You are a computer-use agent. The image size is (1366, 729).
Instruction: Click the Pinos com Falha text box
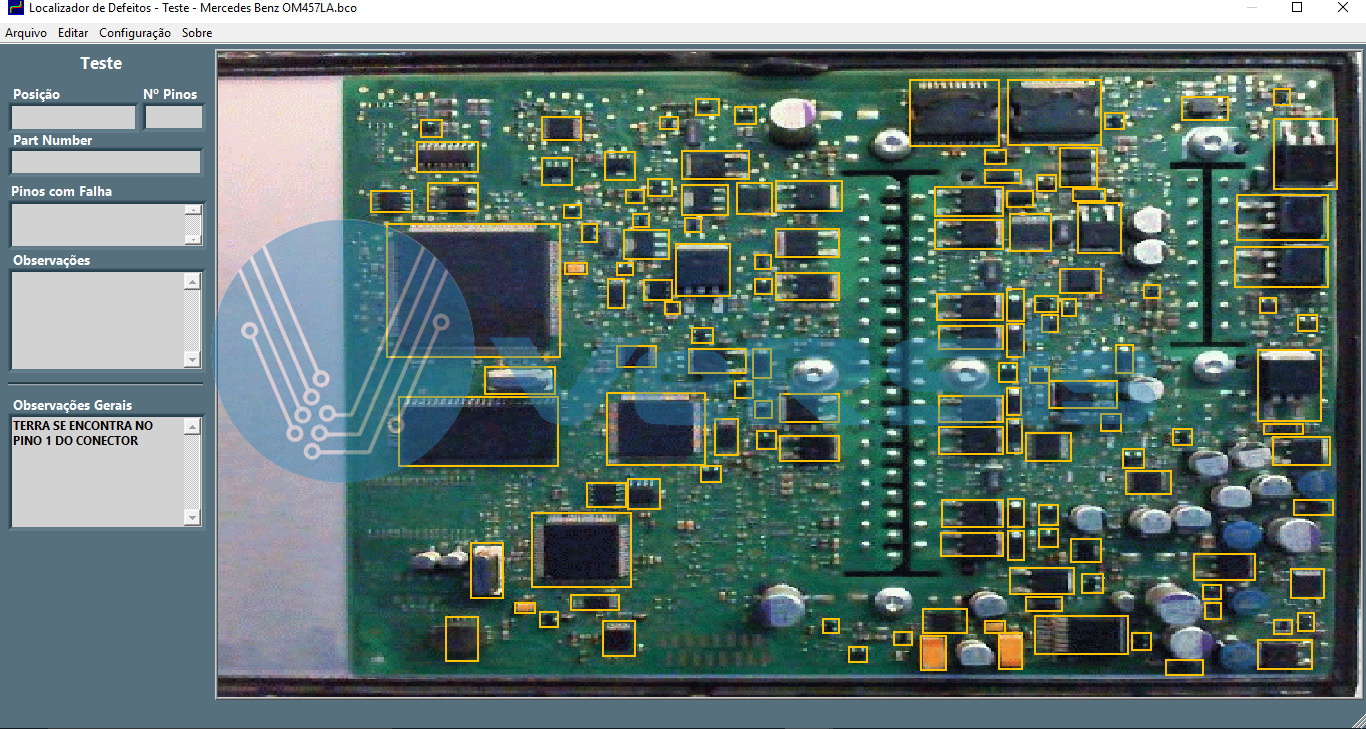point(97,225)
